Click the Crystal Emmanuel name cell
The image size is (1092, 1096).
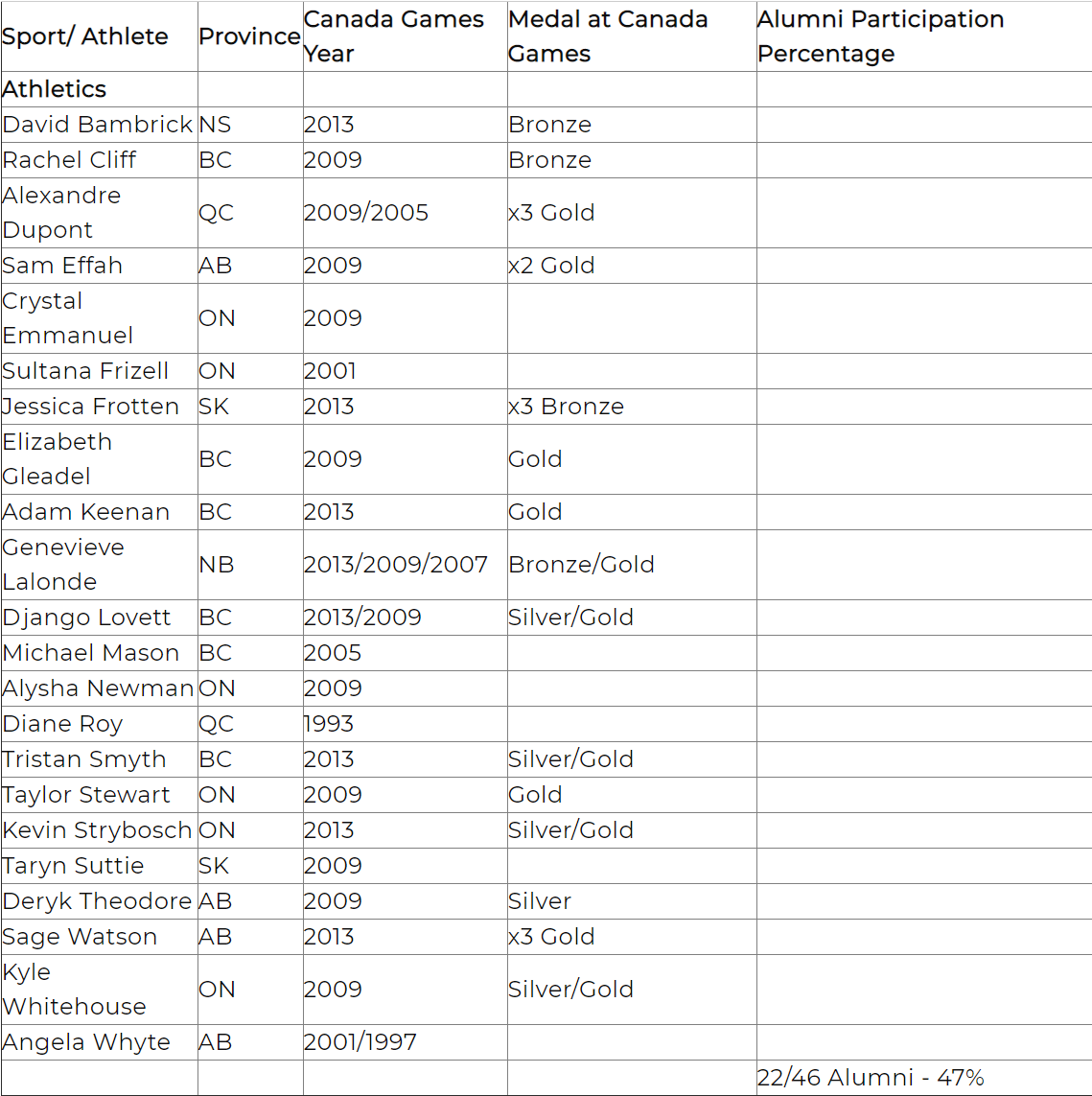67,318
